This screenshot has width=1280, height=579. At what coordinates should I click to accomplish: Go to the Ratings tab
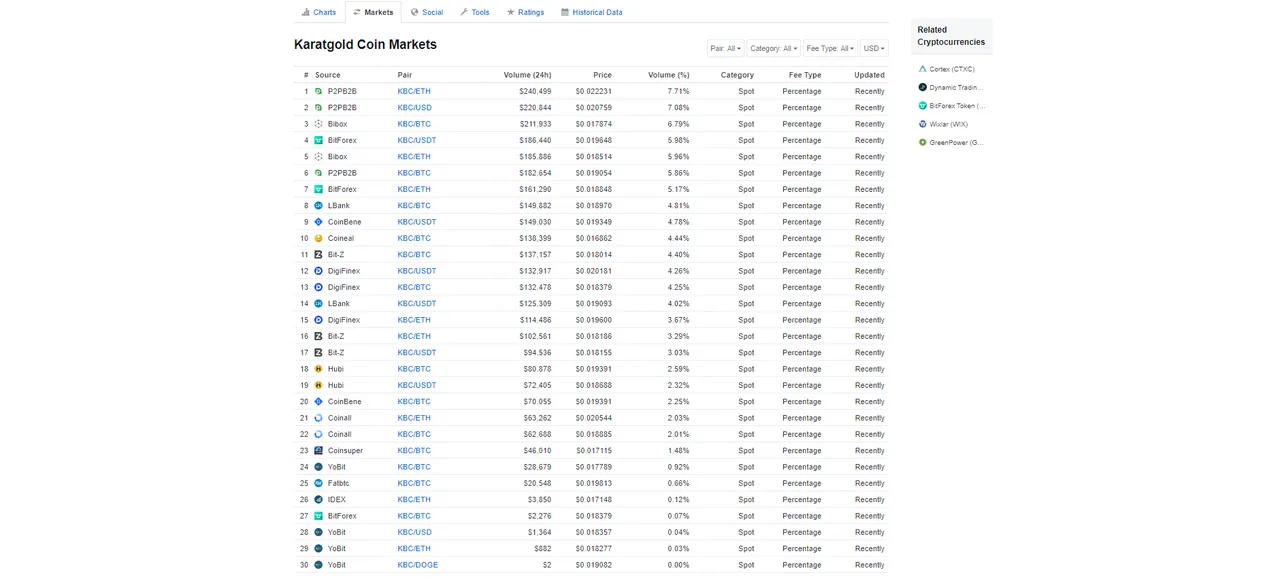[525, 12]
